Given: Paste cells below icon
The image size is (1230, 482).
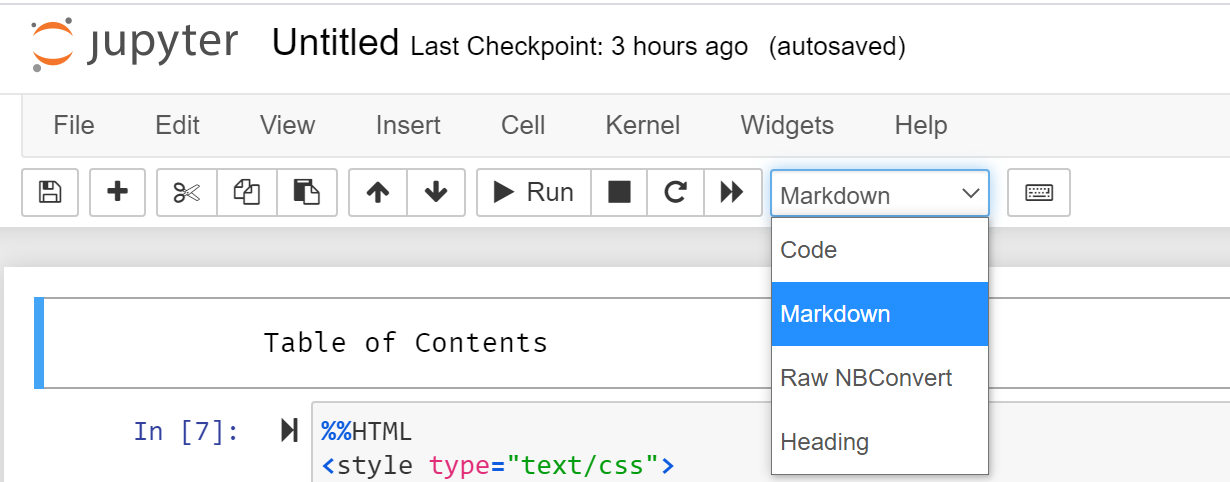Looking at the screenshot, I should pyautogui.click(x=307, y=192).
